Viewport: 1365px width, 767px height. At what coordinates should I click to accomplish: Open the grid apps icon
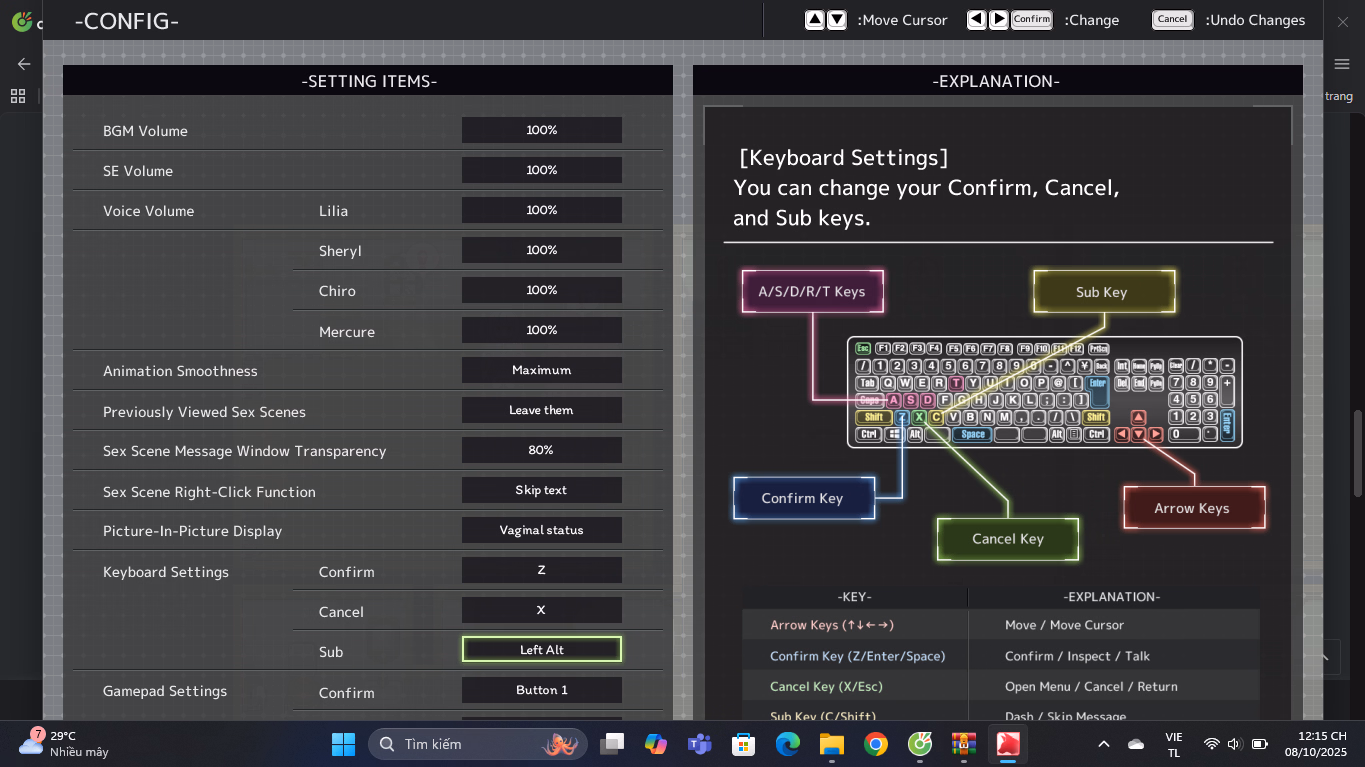pyautogui.click(x=18, y=96)
